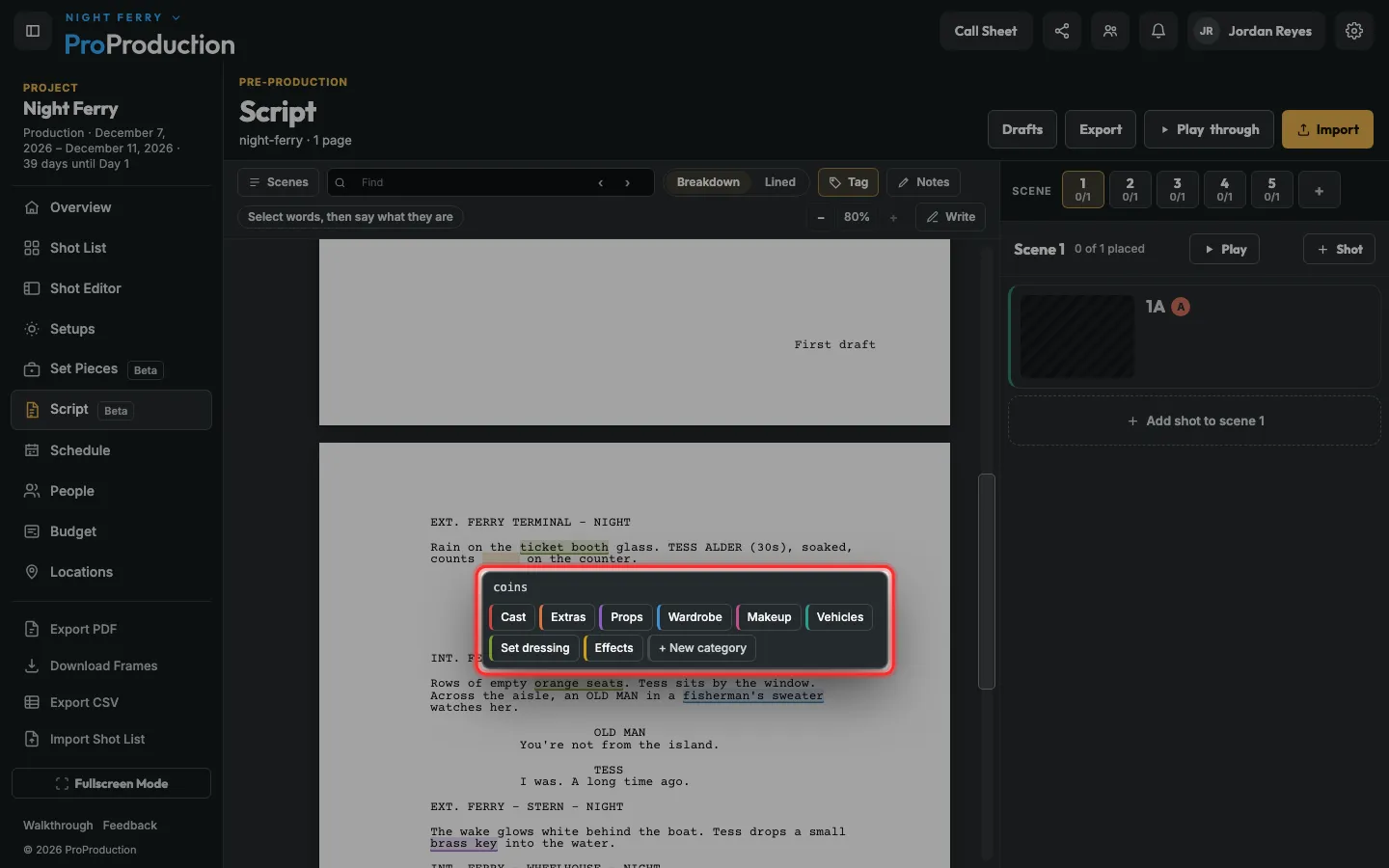This screenshot has height=868, width=1389.
Task: Toggle Tag mode
Action: coord(849,182)
